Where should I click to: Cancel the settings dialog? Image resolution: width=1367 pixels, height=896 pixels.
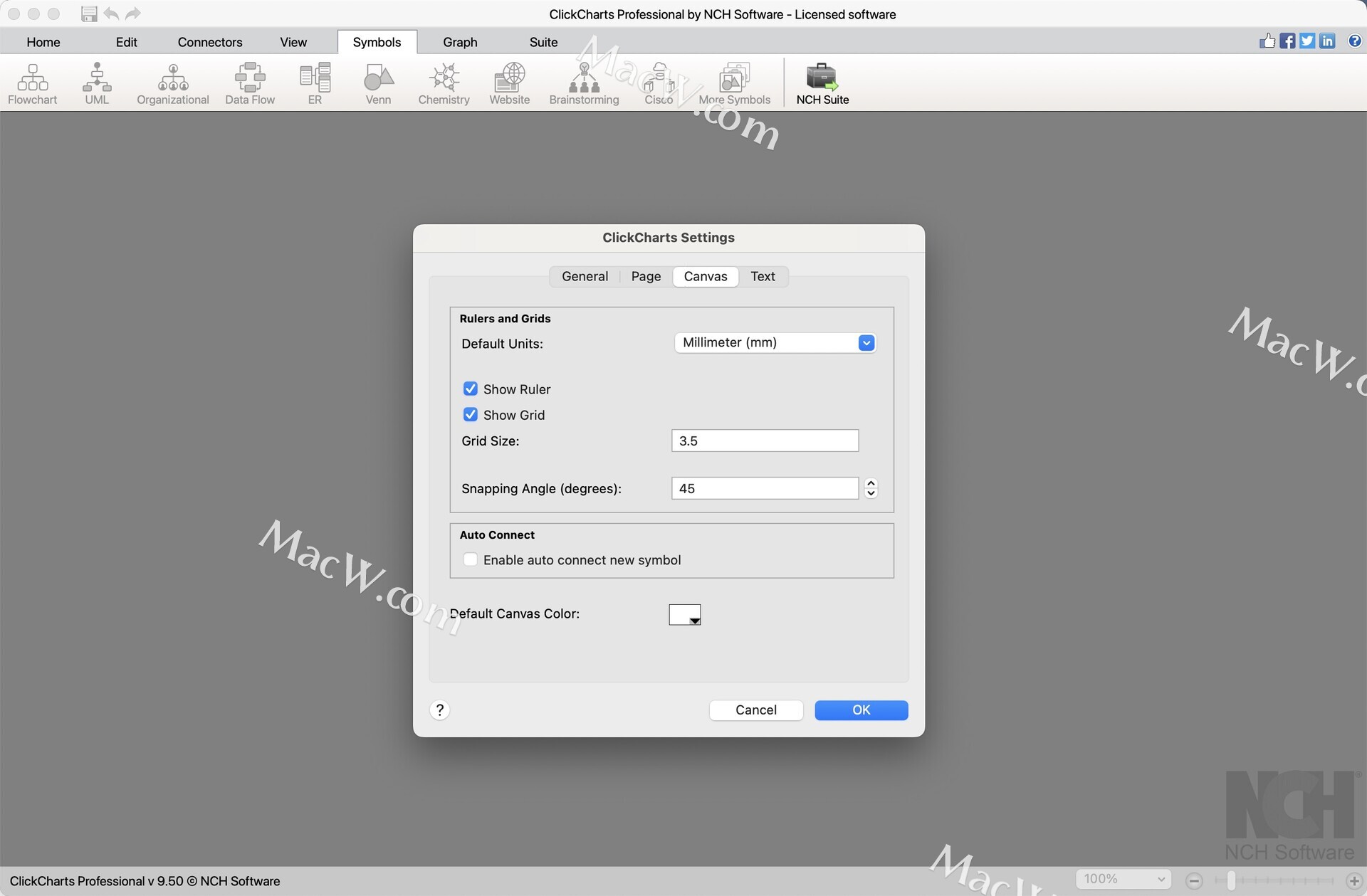756,710
